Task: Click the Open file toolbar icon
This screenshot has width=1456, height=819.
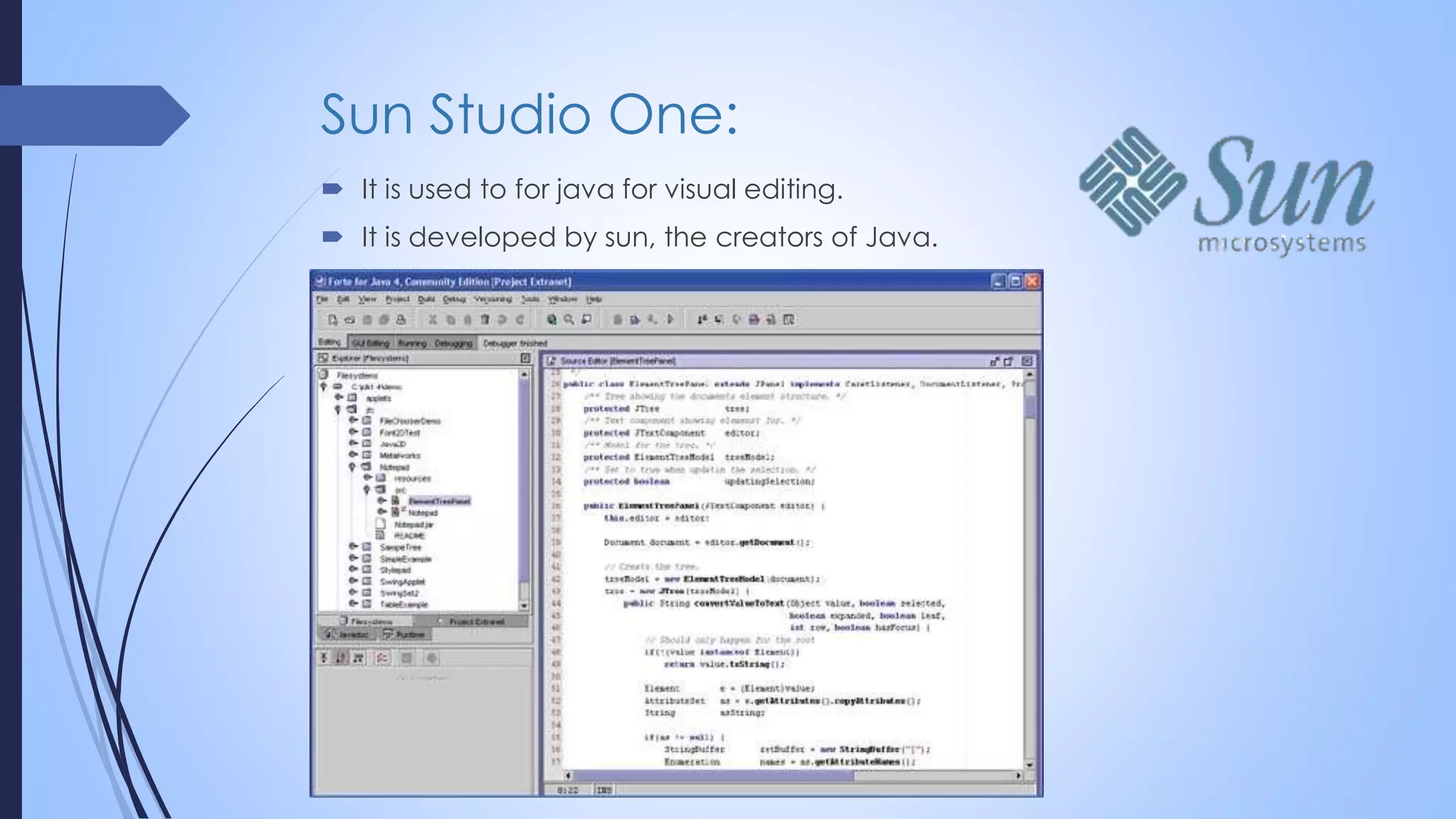Action: [x=350, y=320]
